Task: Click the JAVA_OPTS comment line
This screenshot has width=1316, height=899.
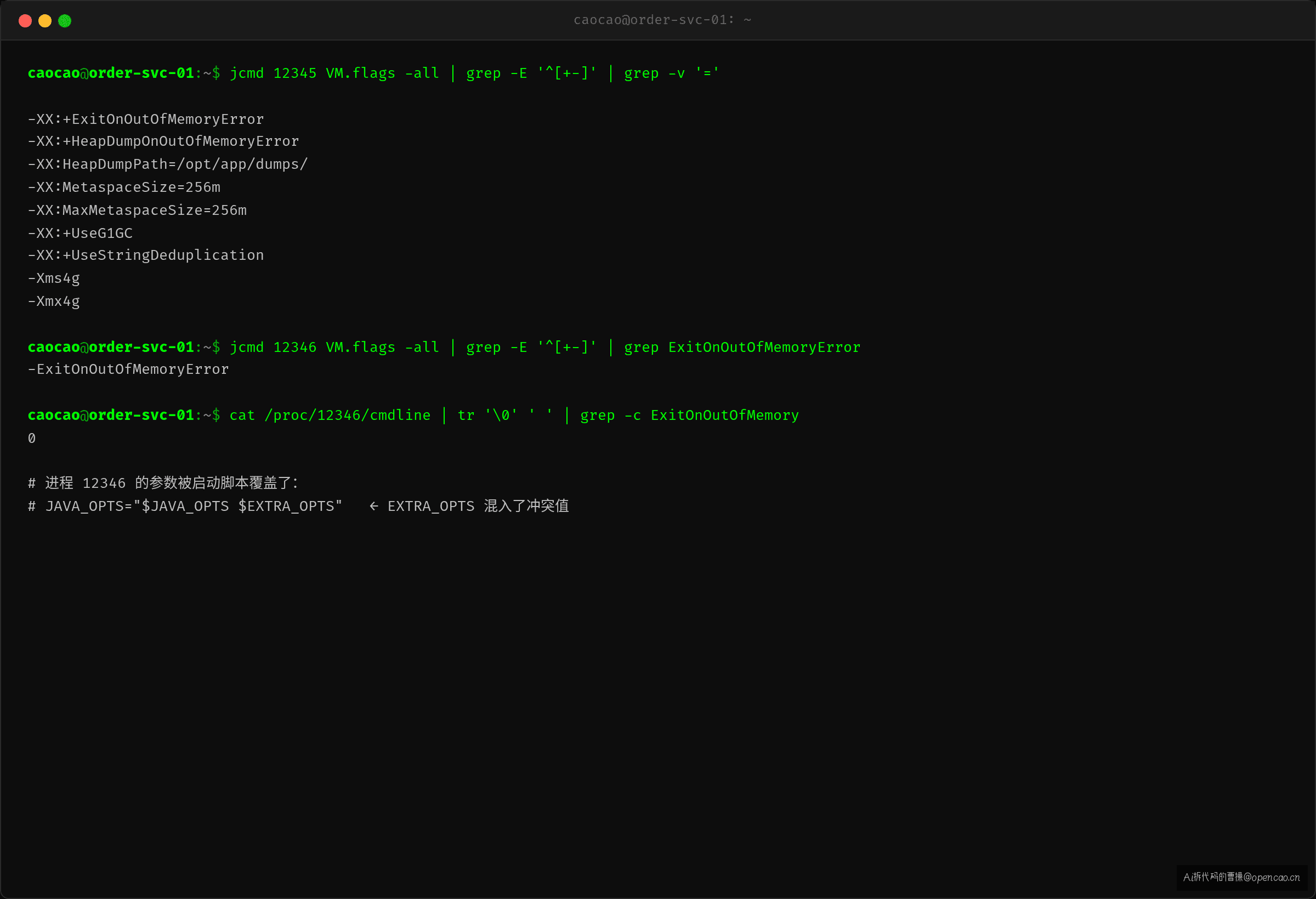Action: point(298,506)
